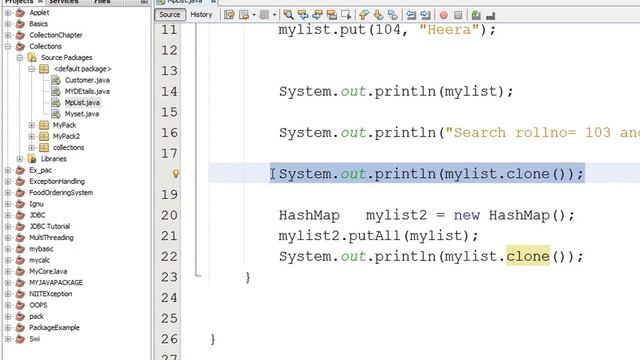Click the lightbulb hint icon at line 18
640x360 pixels.
click(176, 174)
